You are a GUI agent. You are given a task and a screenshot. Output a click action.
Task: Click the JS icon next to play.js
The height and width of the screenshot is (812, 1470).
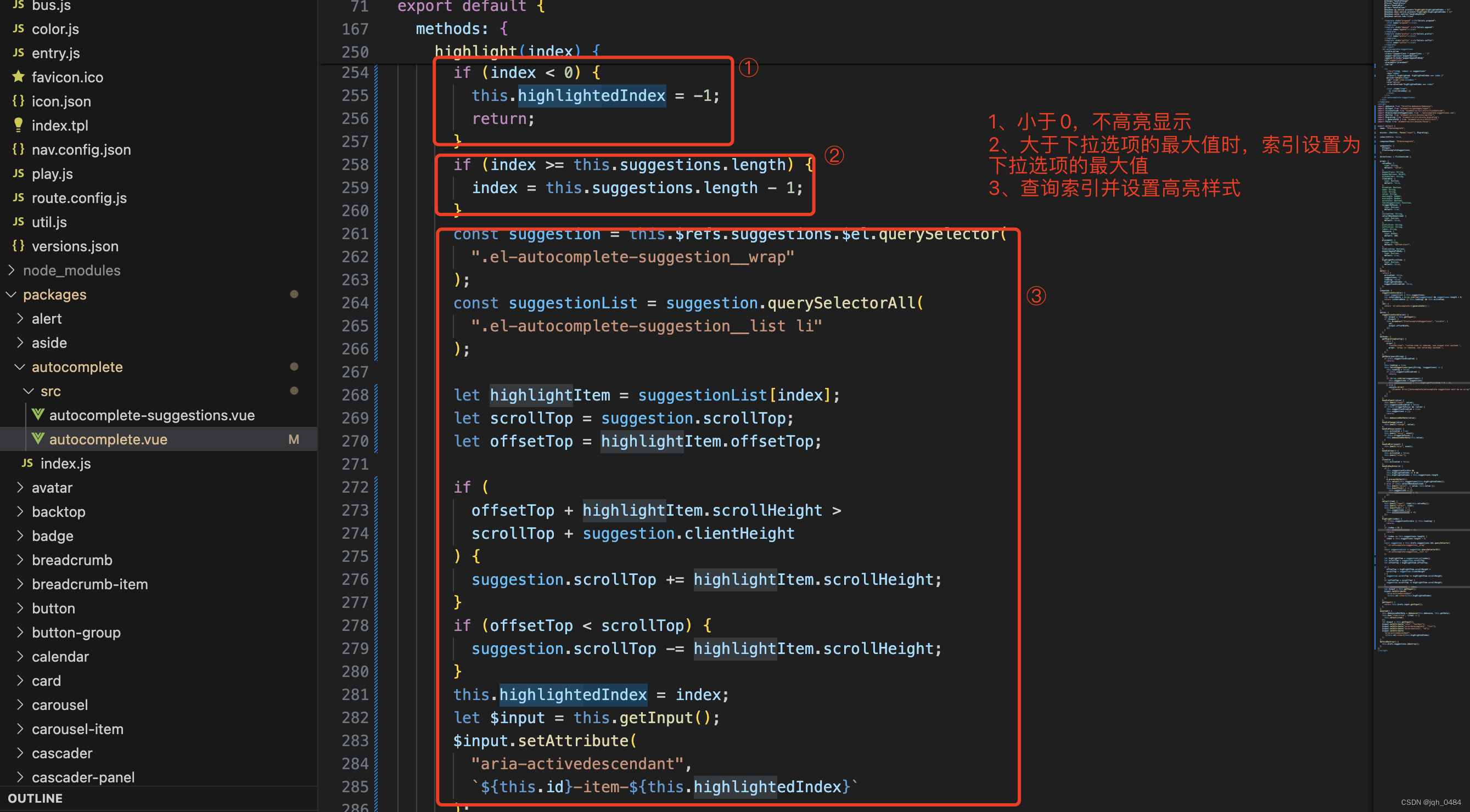point(18,173)
